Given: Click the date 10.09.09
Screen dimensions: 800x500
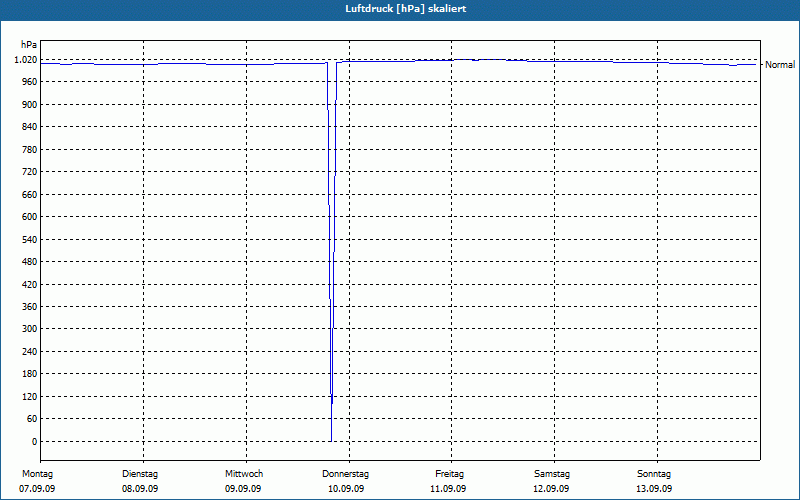Looking at the screenshot, I should click(346, 489).
